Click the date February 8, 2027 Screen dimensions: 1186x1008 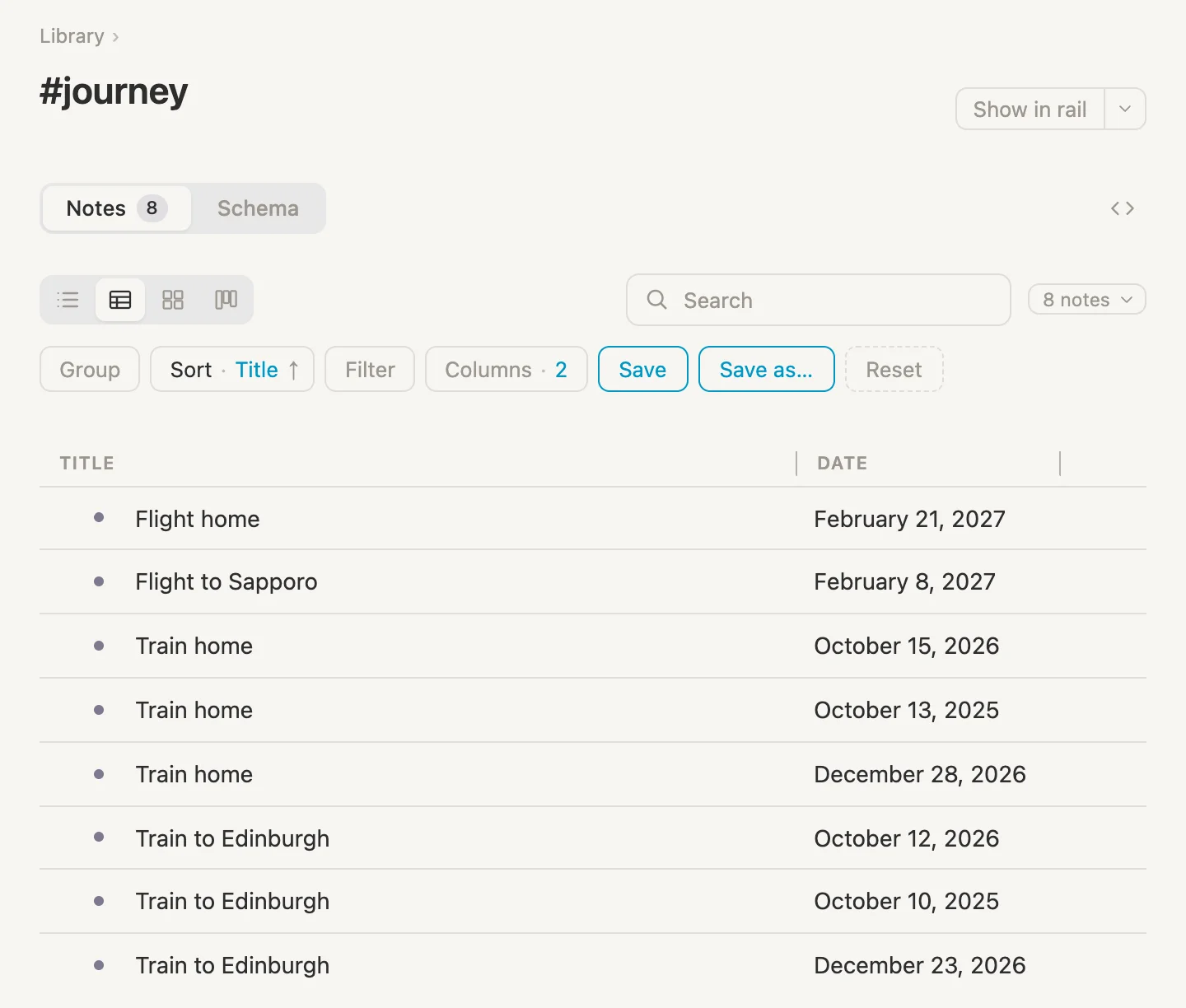[905, 581]
